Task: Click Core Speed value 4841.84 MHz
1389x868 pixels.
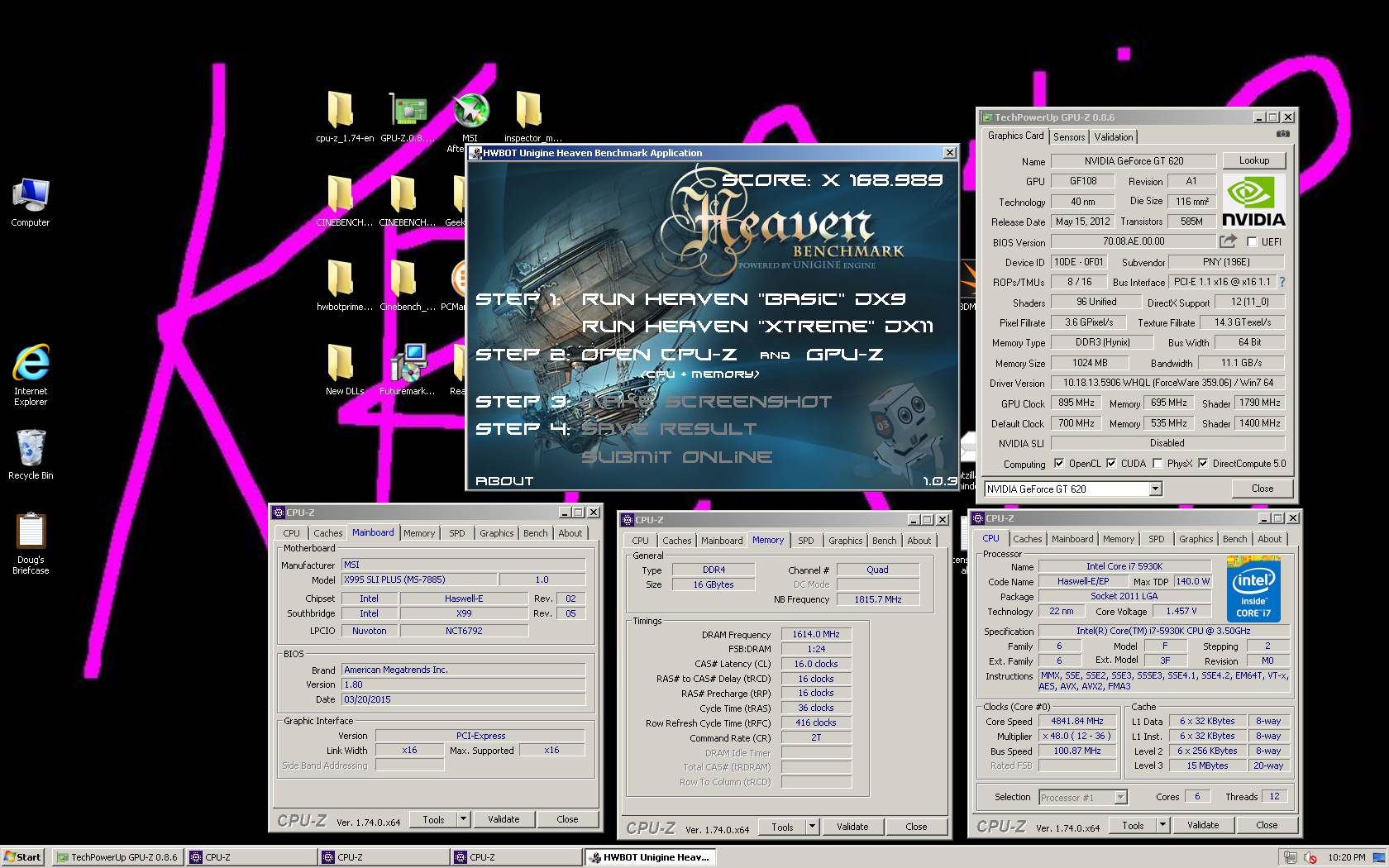Action: click(1077, 721)
